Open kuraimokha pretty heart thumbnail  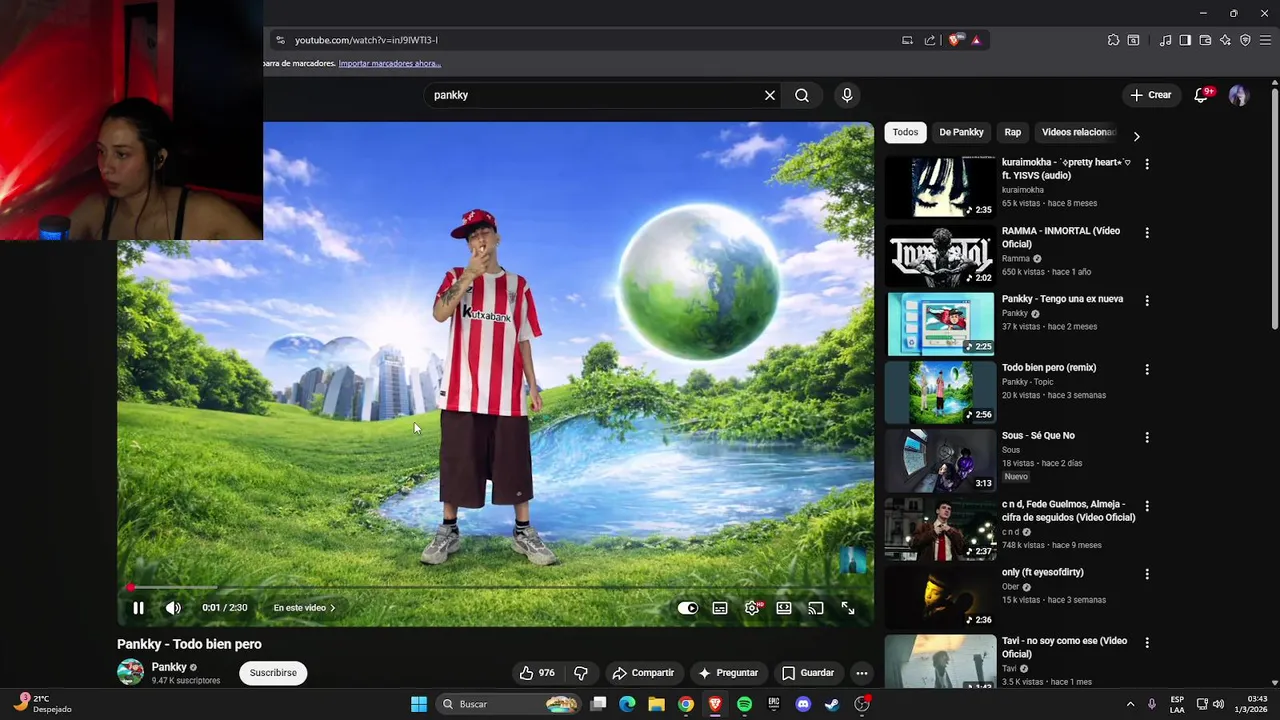tap(940, 187)
